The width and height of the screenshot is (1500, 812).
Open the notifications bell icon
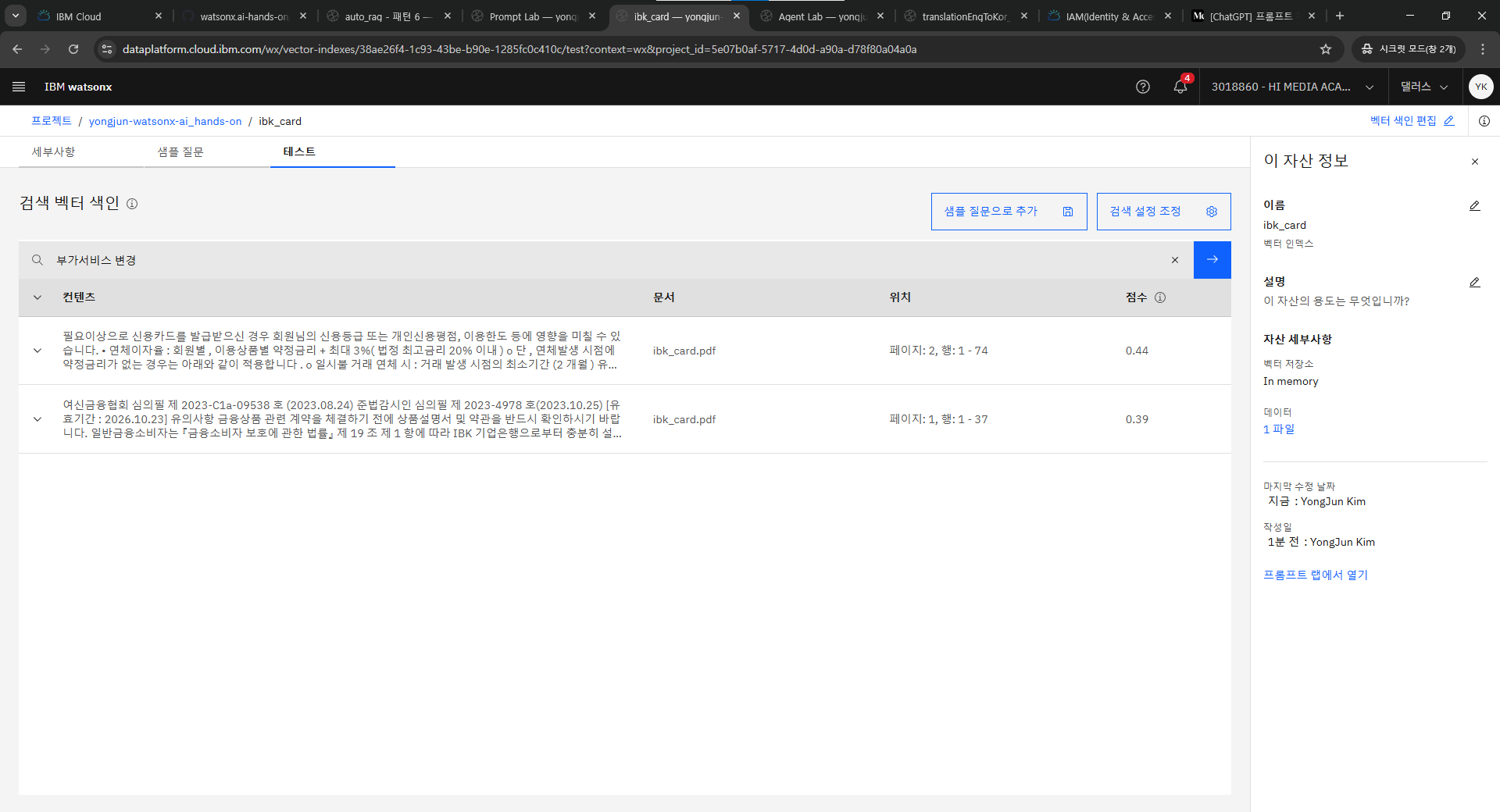pyautogui.click(x=1180, y=87)
